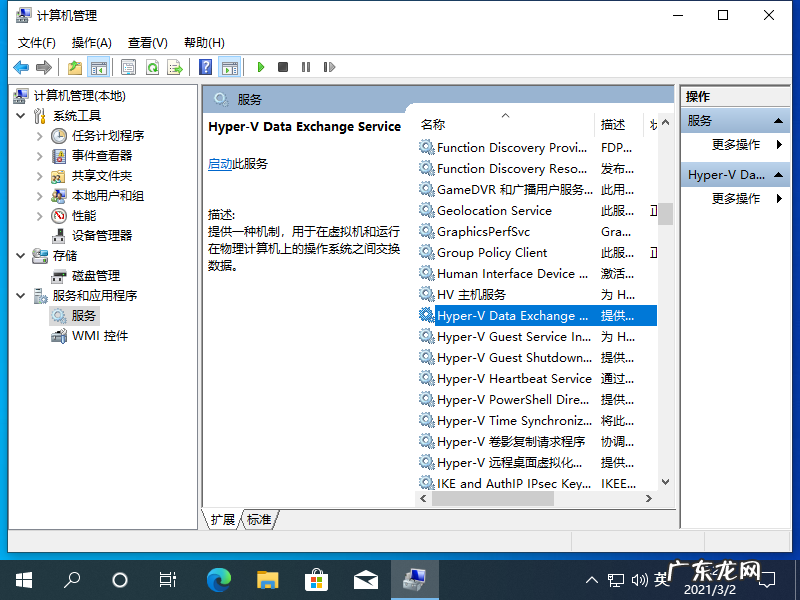Export the list with the export icon

click(177, 67)
